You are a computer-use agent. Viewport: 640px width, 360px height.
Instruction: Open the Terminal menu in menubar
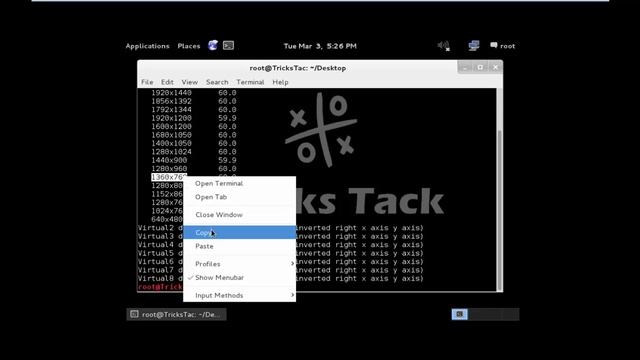250,82
